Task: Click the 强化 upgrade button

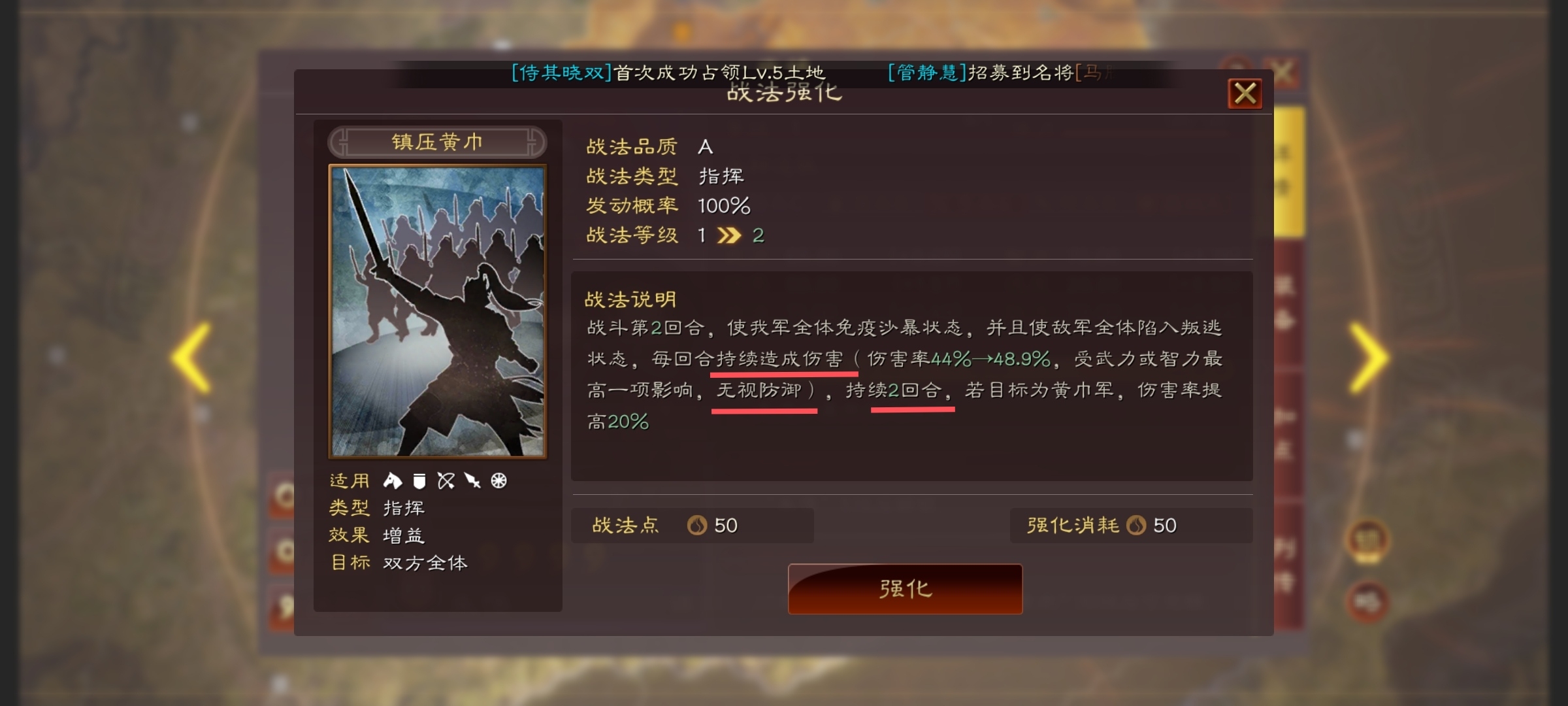Action: pos(905,589)
